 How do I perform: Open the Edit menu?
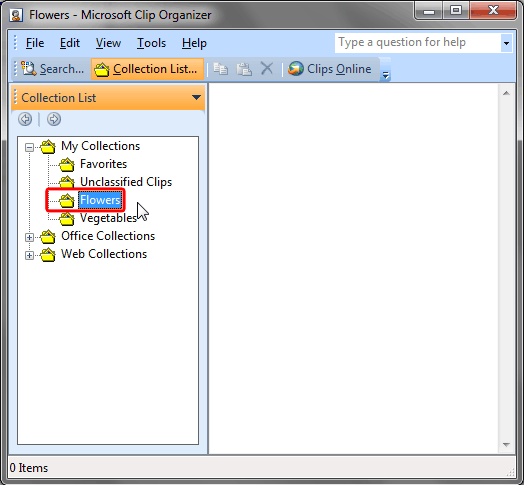[x=70, y=43]
